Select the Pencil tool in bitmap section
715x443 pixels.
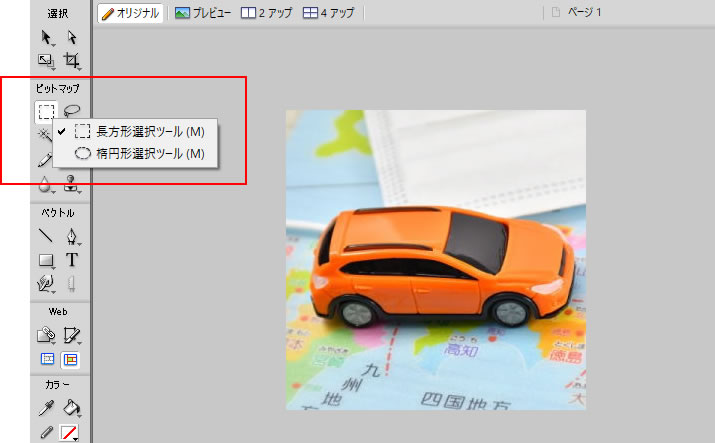45,160
